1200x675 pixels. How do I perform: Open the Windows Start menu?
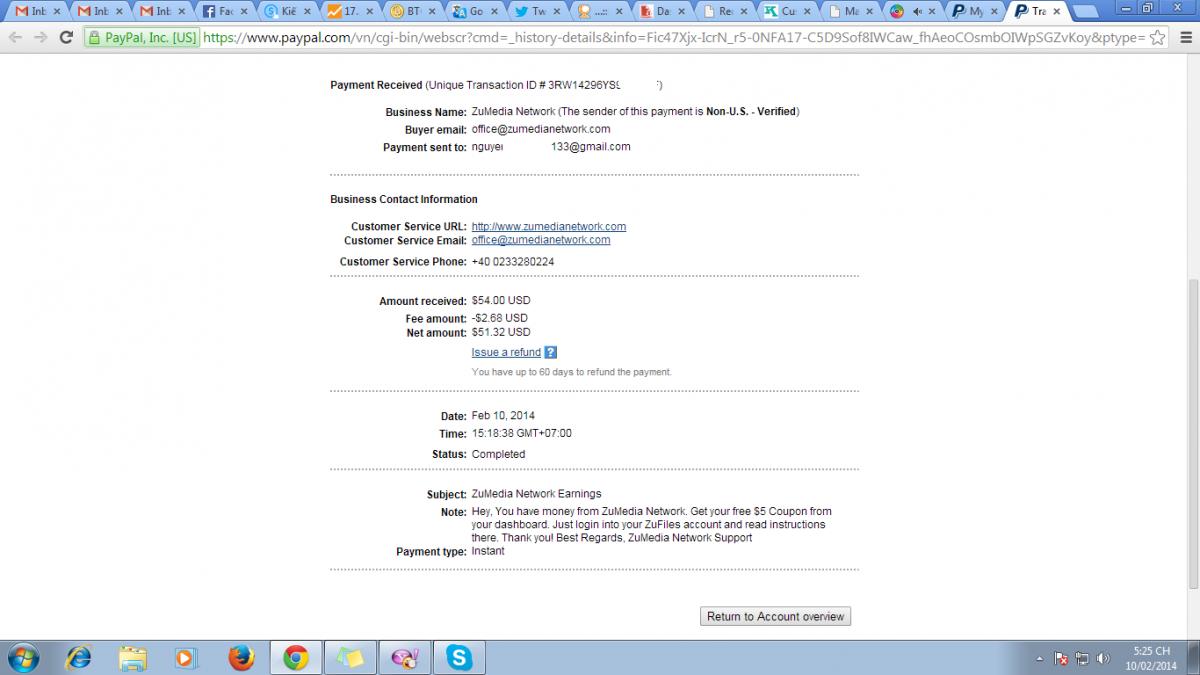click(x=22, y=657)
